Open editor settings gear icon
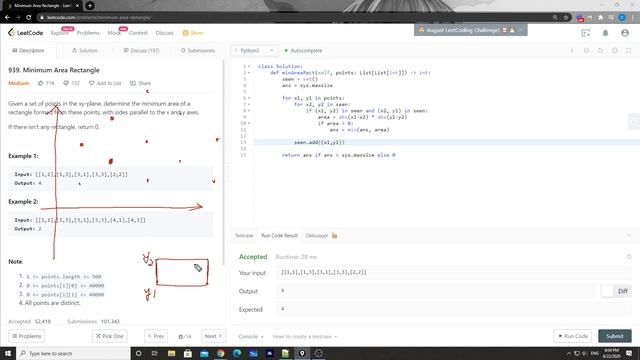 (614, 50)
